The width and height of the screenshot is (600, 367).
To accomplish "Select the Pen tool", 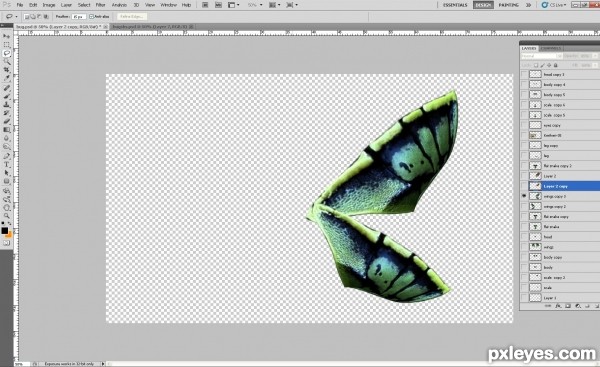I will click(7, 156).
